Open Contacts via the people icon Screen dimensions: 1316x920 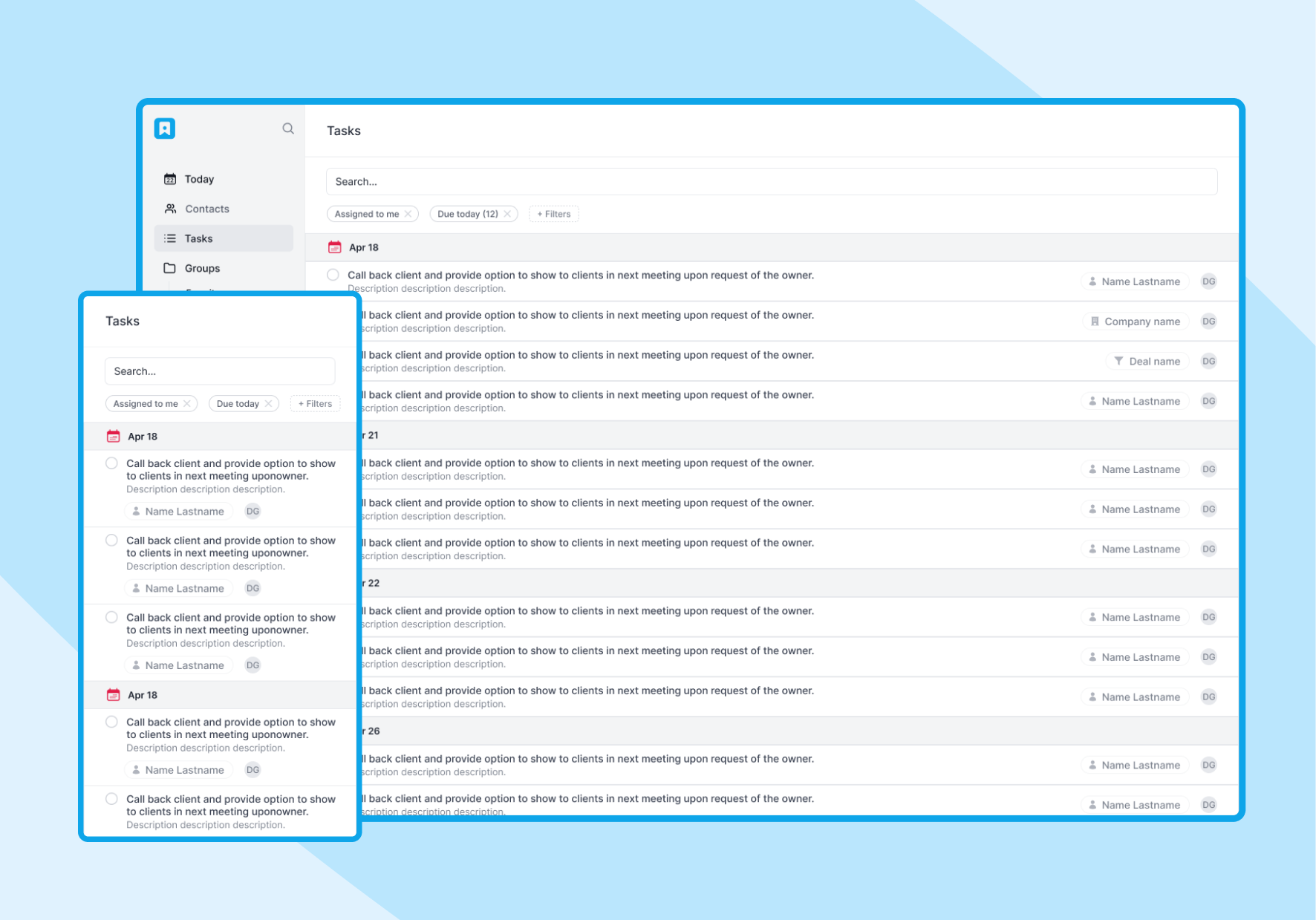[x=169, y=209]
